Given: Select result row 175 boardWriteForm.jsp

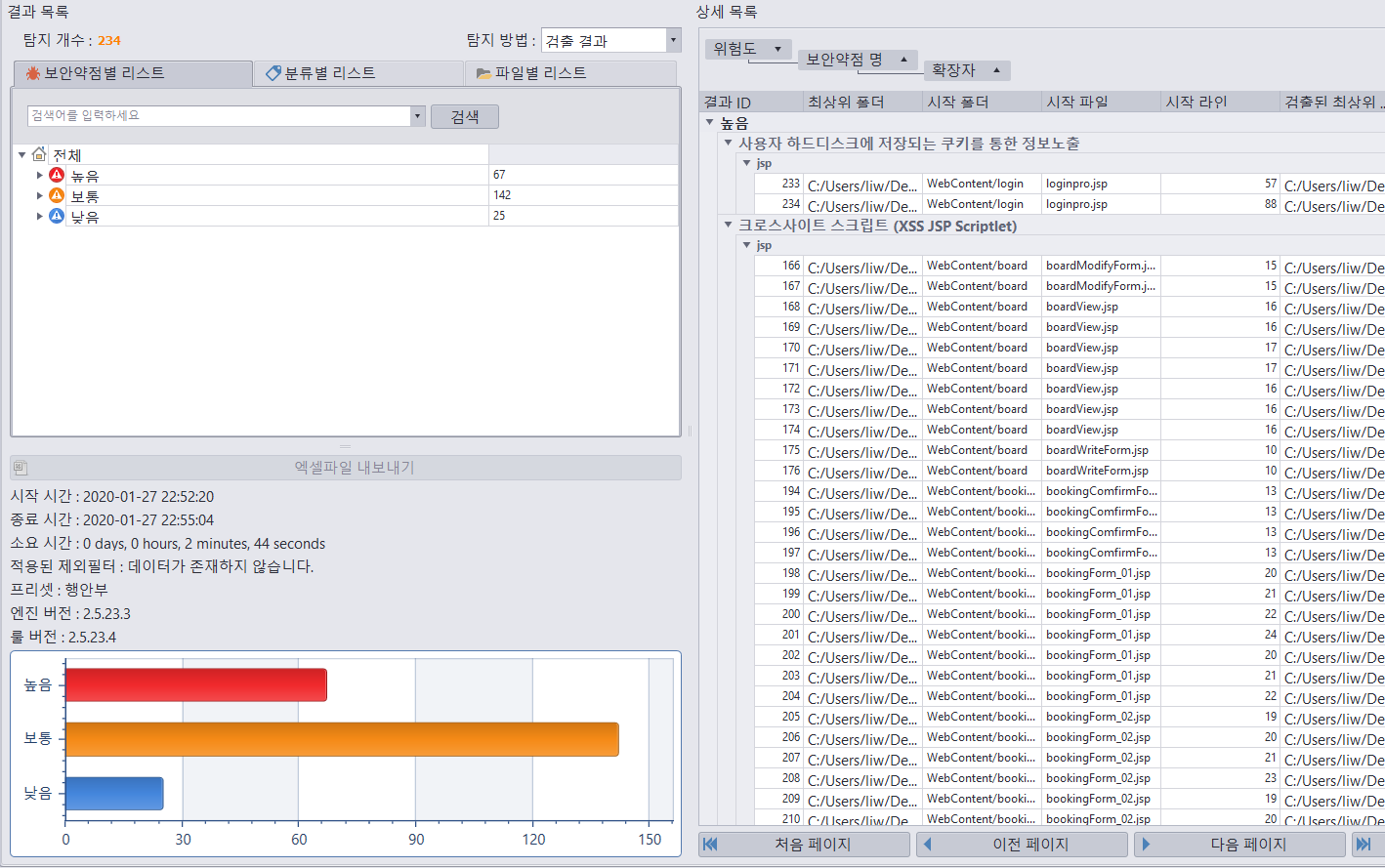Looking at the screenshot, I should click(x=1070, y=450).
